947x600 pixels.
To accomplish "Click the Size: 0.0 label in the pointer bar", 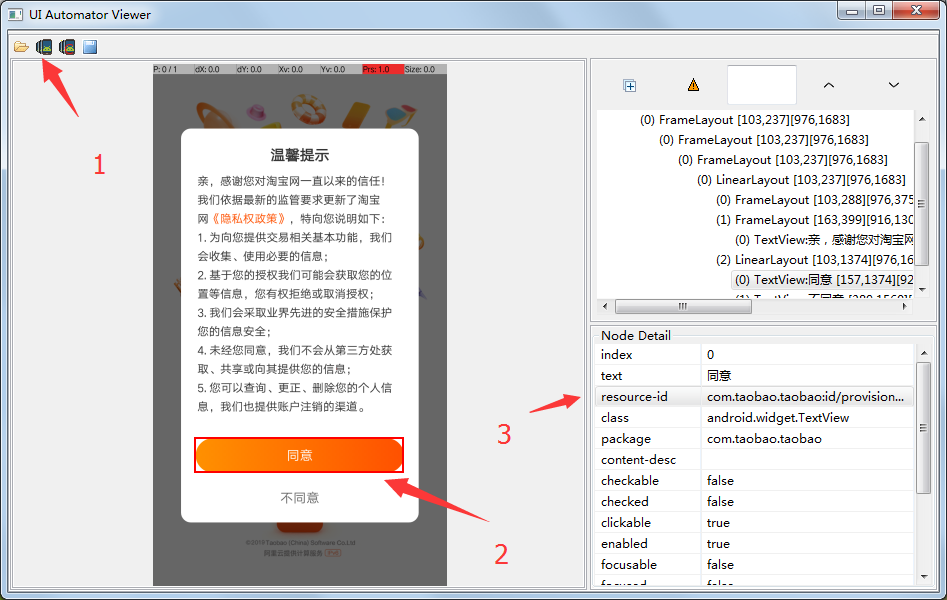I will pos(420,69).
